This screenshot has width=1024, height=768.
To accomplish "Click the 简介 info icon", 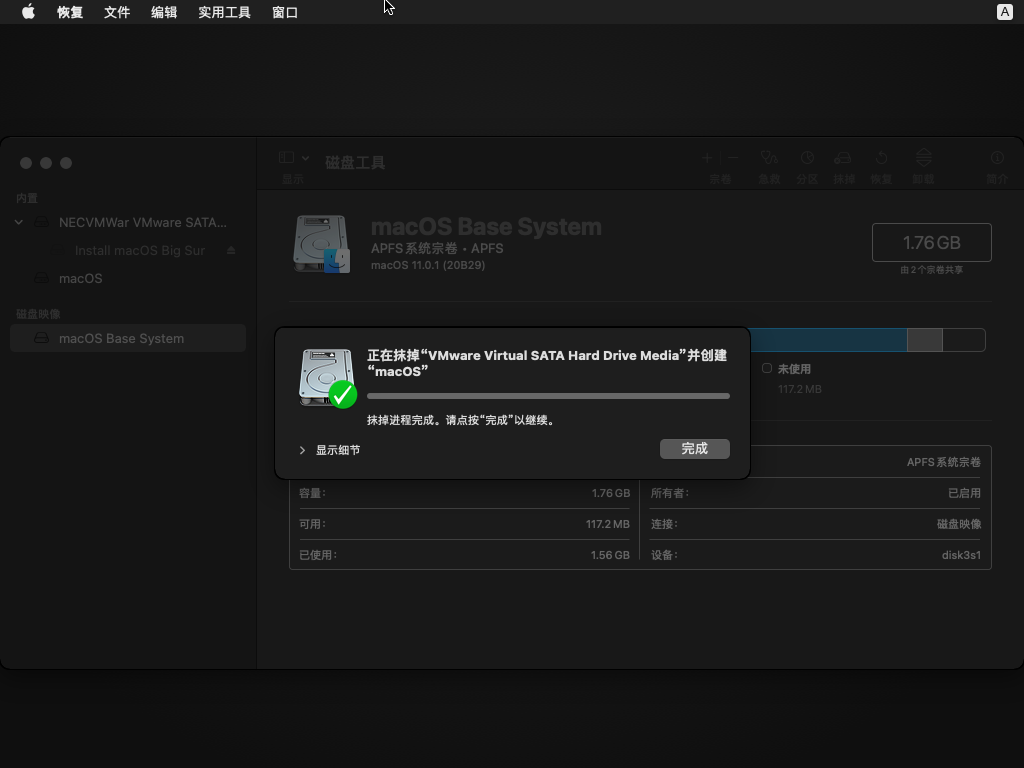I will (997, 157).
